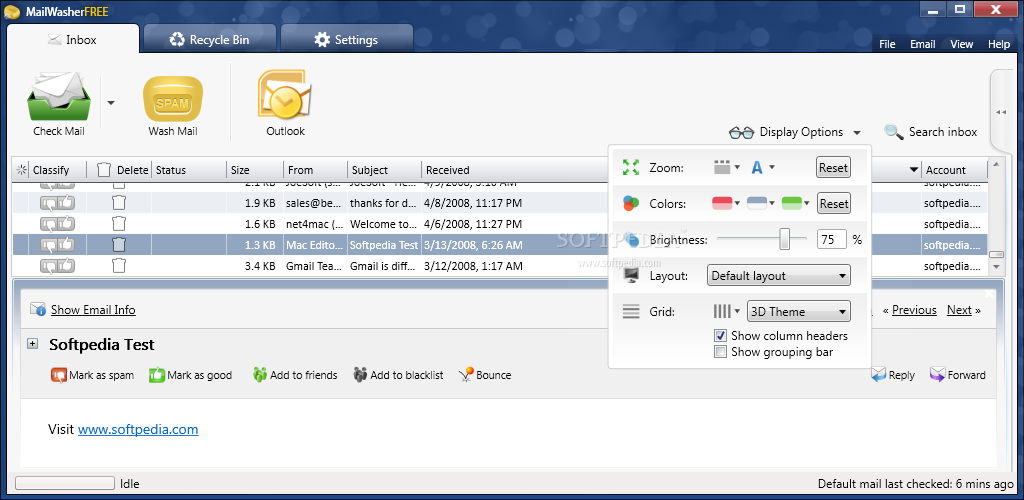The image size is (1024, 500).
Task: Open the Recycle Bin tab
Action: pos(210,39)
